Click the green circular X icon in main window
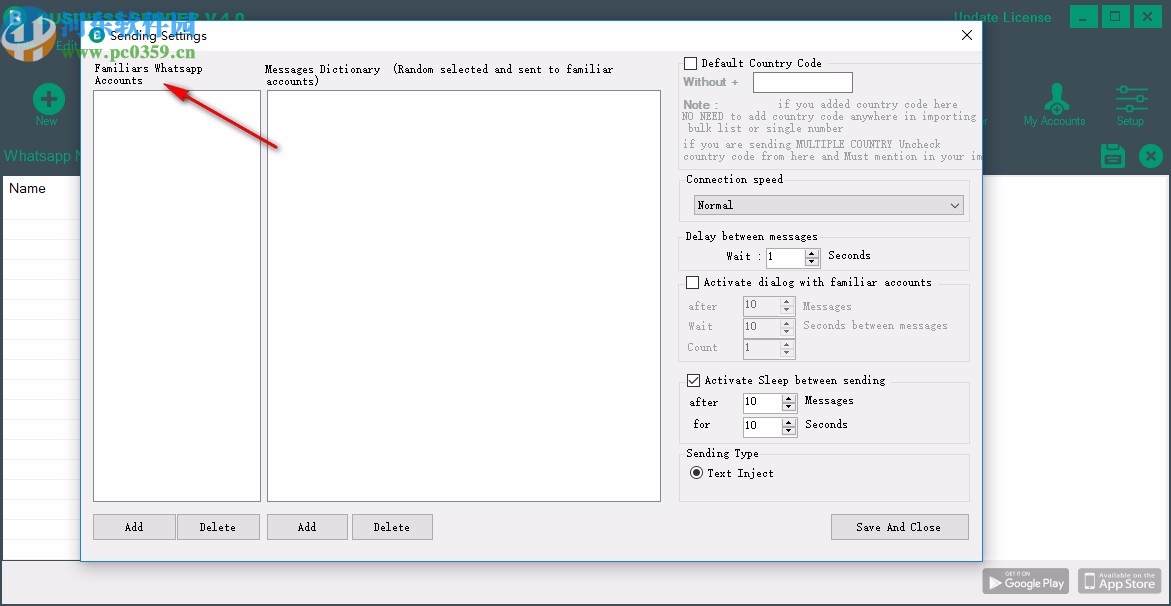 [x=1151, y=156]
